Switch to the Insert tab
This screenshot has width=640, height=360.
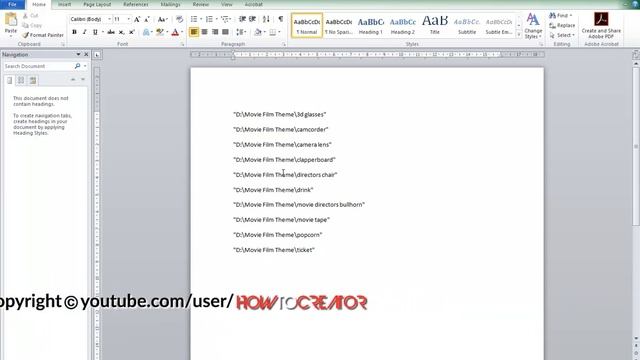pyautogui.click(x=64, y=4)
